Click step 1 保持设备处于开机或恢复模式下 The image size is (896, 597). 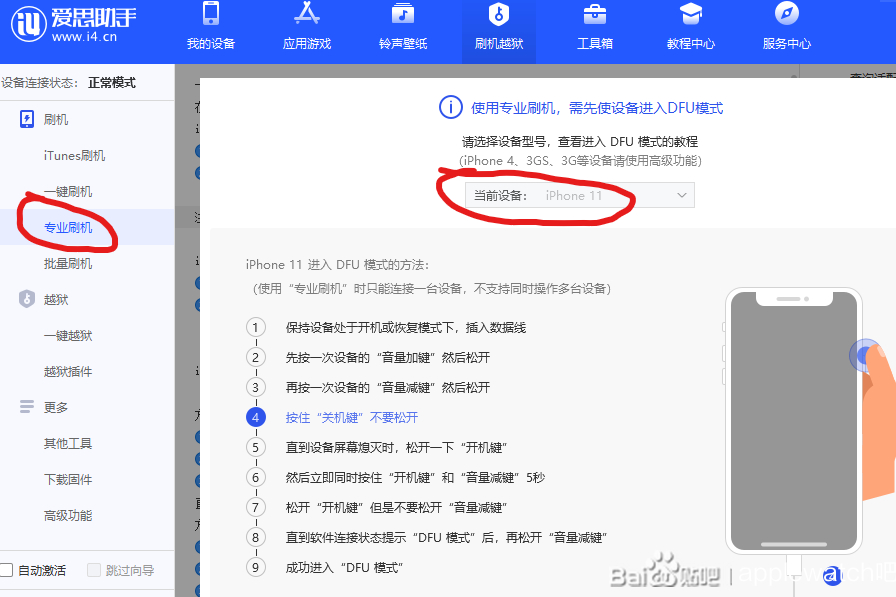(406, 327)
